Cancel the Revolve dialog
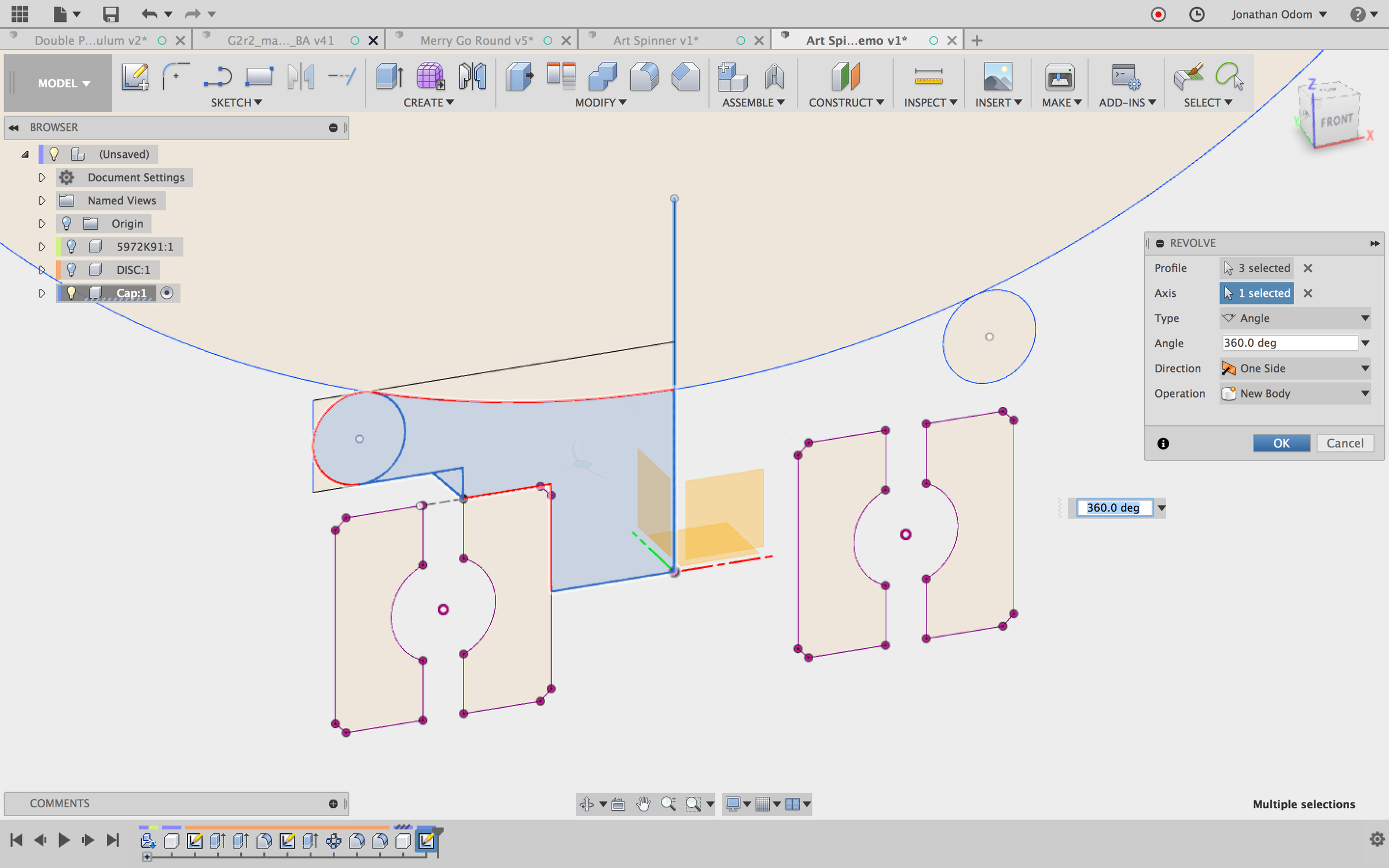 click(x=1344, y=443)
